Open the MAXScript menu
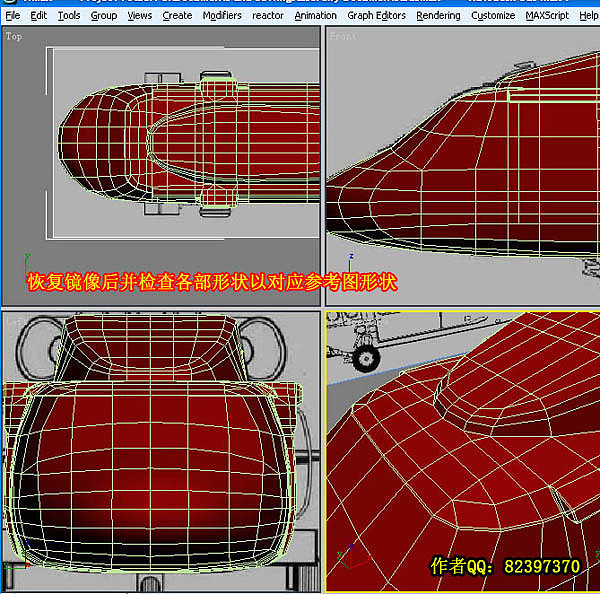Screen dimensions: 600x594 [x=547, y=16]
